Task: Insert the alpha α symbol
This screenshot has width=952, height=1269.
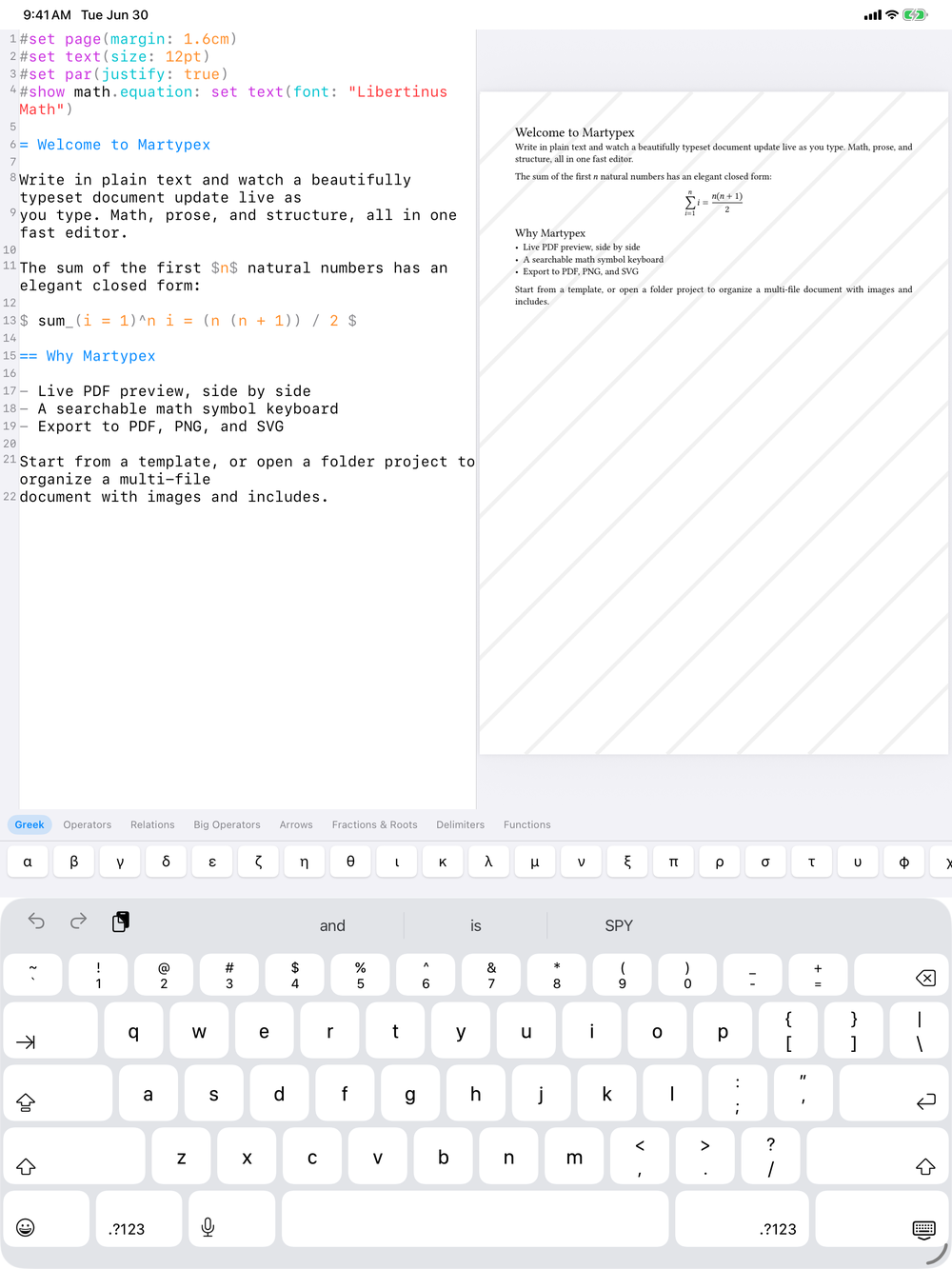Action: [28, 862]
